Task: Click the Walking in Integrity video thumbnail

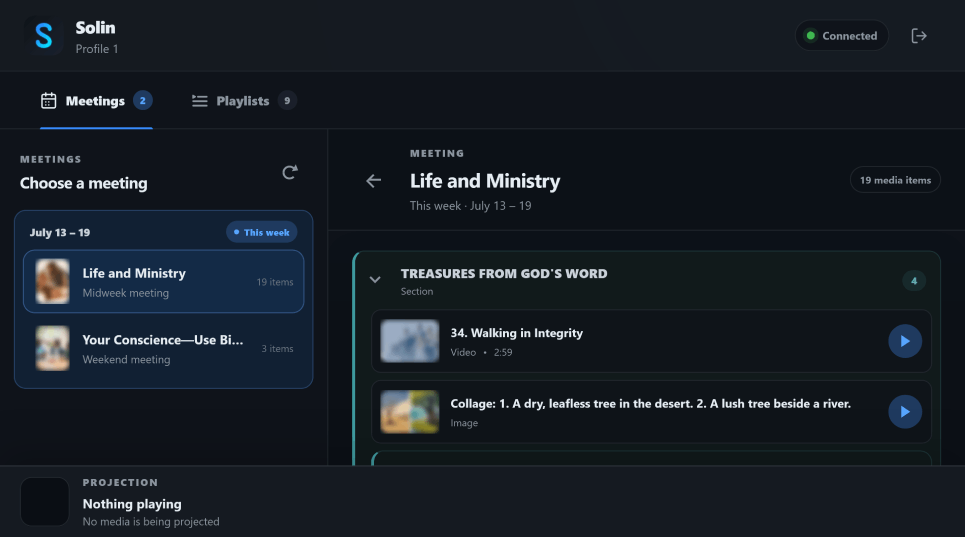Action: coord(410,341)
